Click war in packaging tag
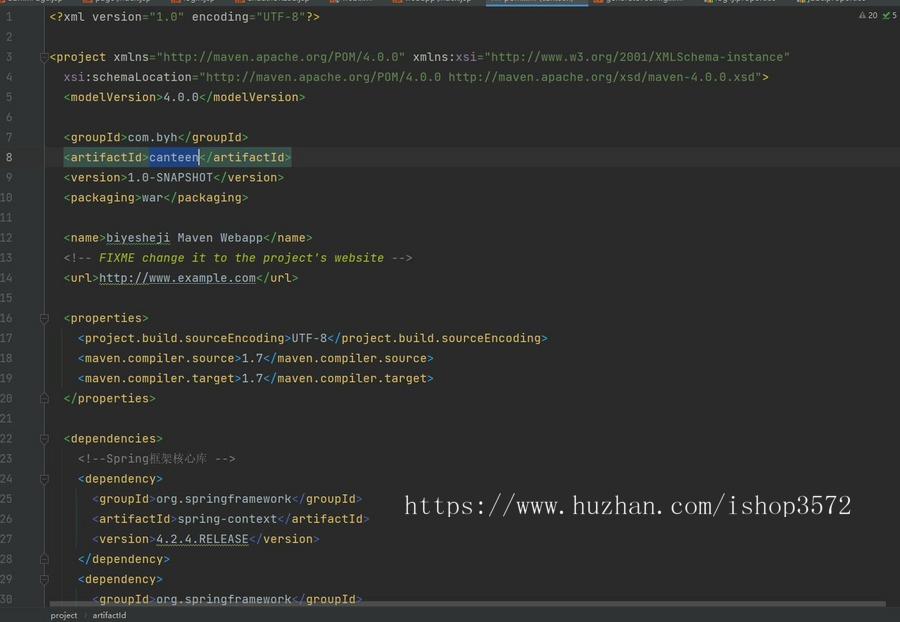 152,197
